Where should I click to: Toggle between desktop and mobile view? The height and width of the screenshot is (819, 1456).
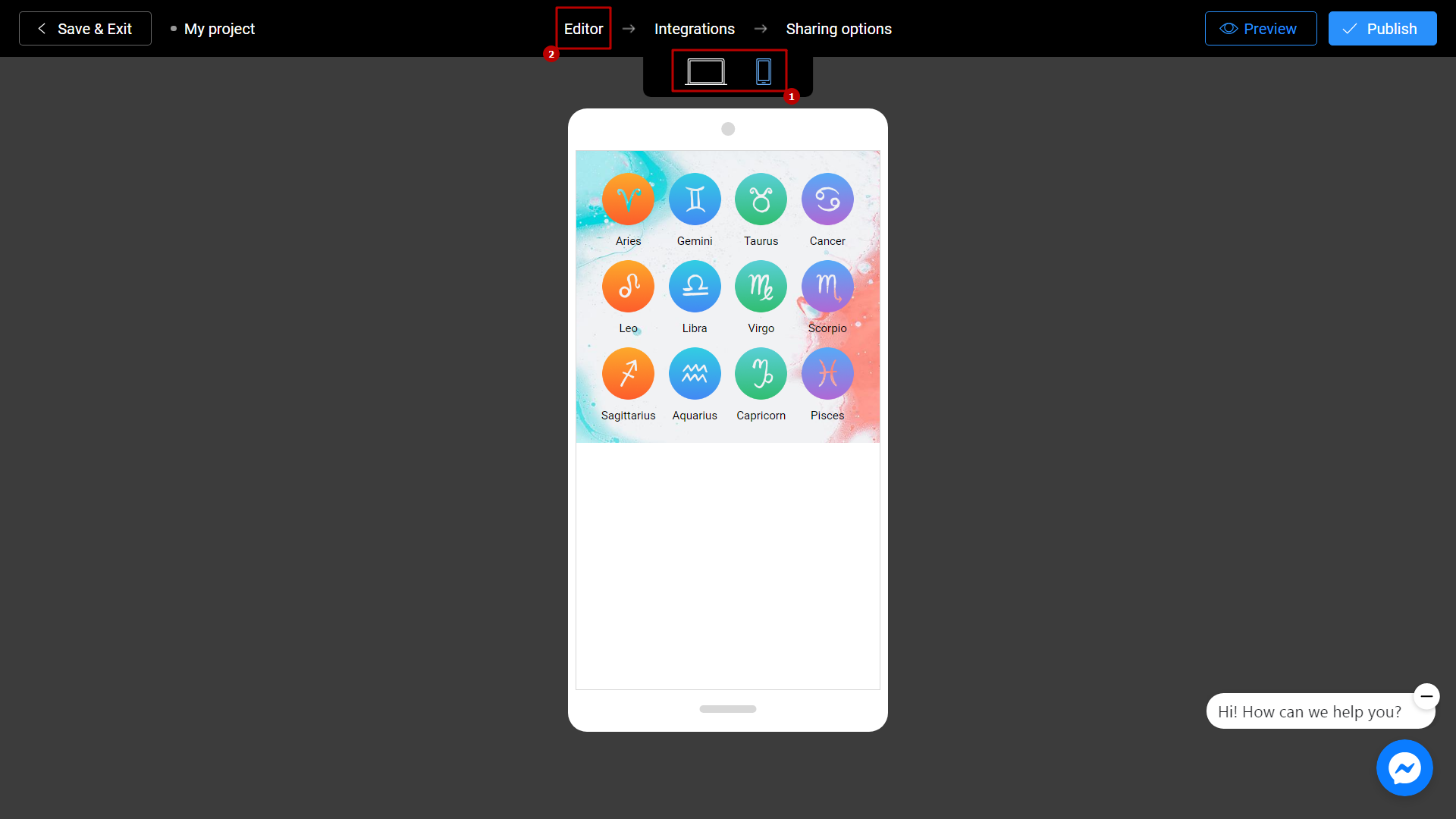point(728,72)
